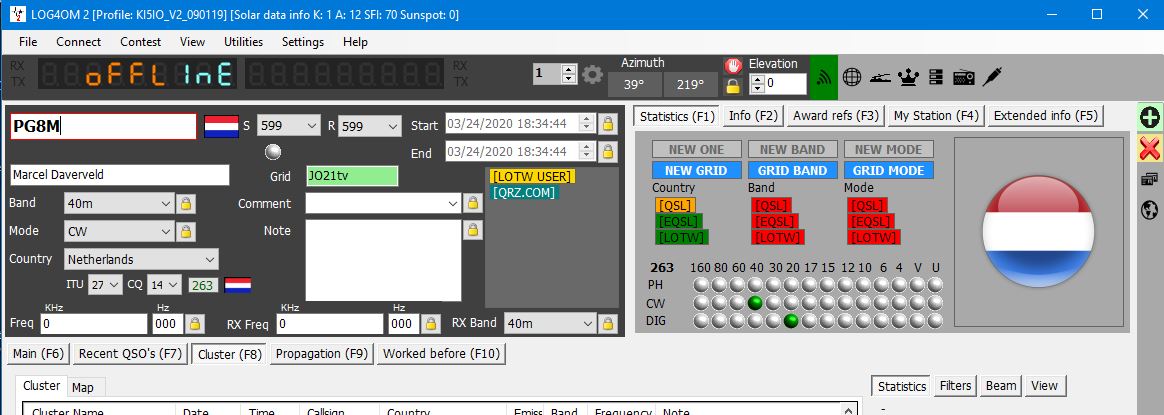The height and width of the screenshot is (415, 1164).
Task: Open the radio icon in toolbar
Action: pyautogui.click(x=963, y=76)
